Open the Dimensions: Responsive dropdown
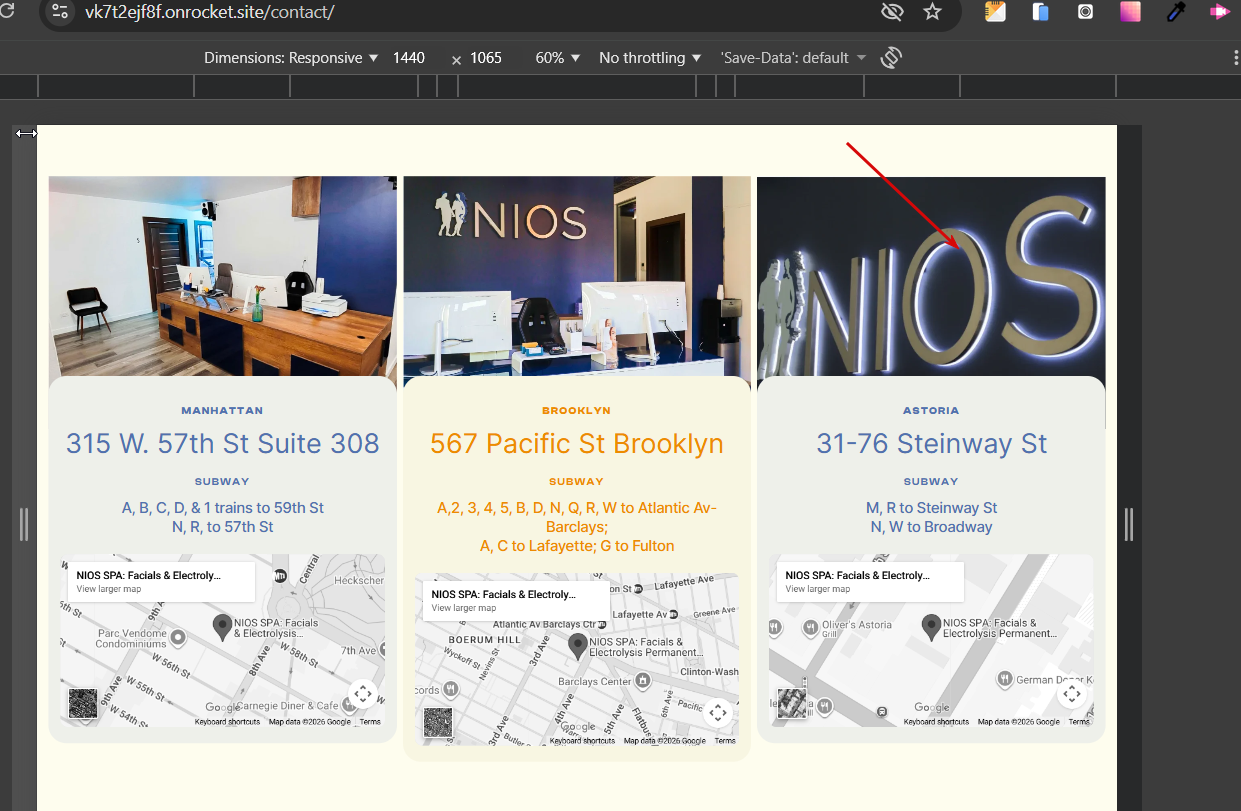This screenshot has width=1241, height=811. 291,58
